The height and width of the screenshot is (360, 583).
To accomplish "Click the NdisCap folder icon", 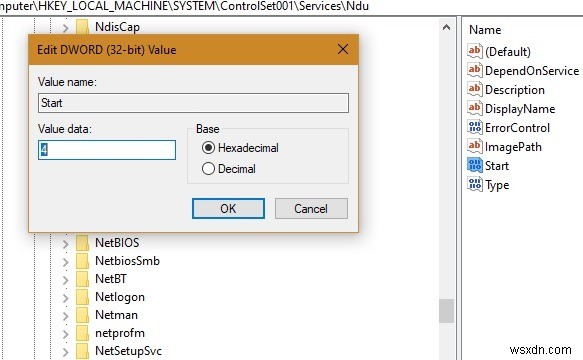I will [x=82, y=27].
